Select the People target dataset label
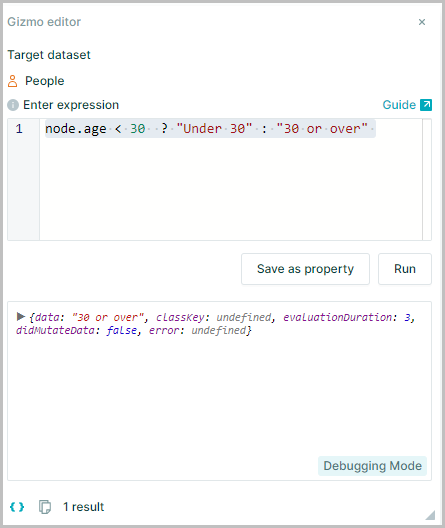 [x=44, y=81]
